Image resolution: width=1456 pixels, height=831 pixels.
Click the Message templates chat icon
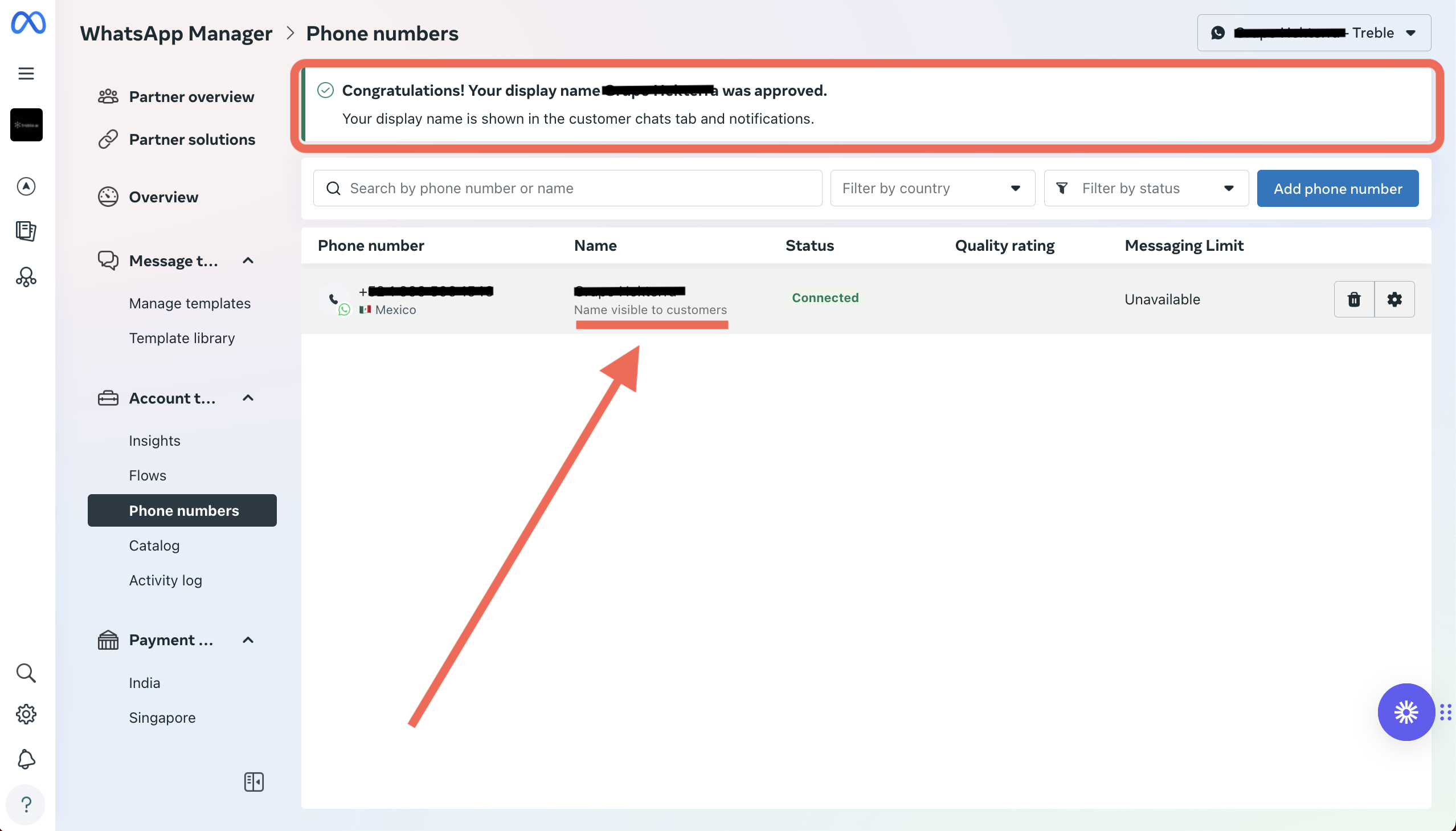(108, 260)
